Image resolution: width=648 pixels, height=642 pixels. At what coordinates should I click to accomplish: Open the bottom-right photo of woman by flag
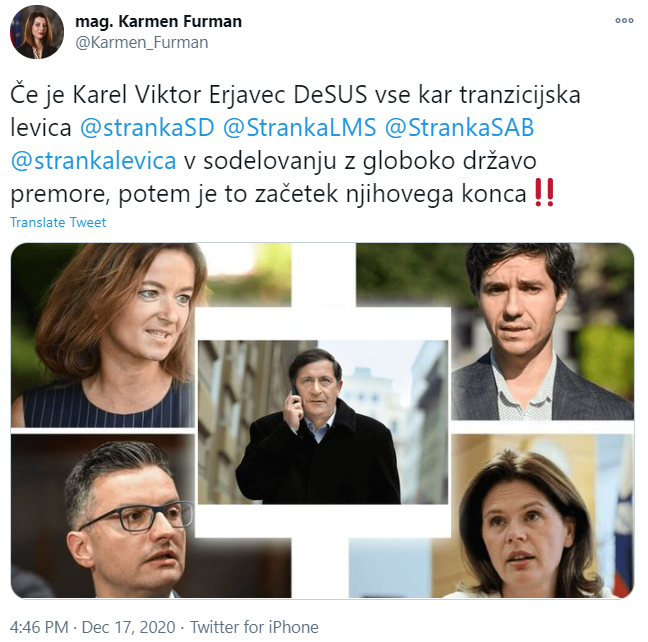pos(542,516)
